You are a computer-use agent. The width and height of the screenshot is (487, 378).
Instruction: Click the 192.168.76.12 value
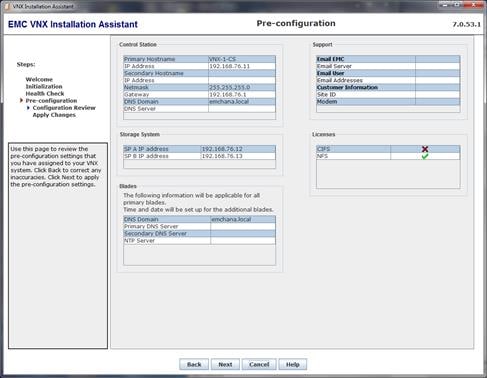tap(222, 149)
